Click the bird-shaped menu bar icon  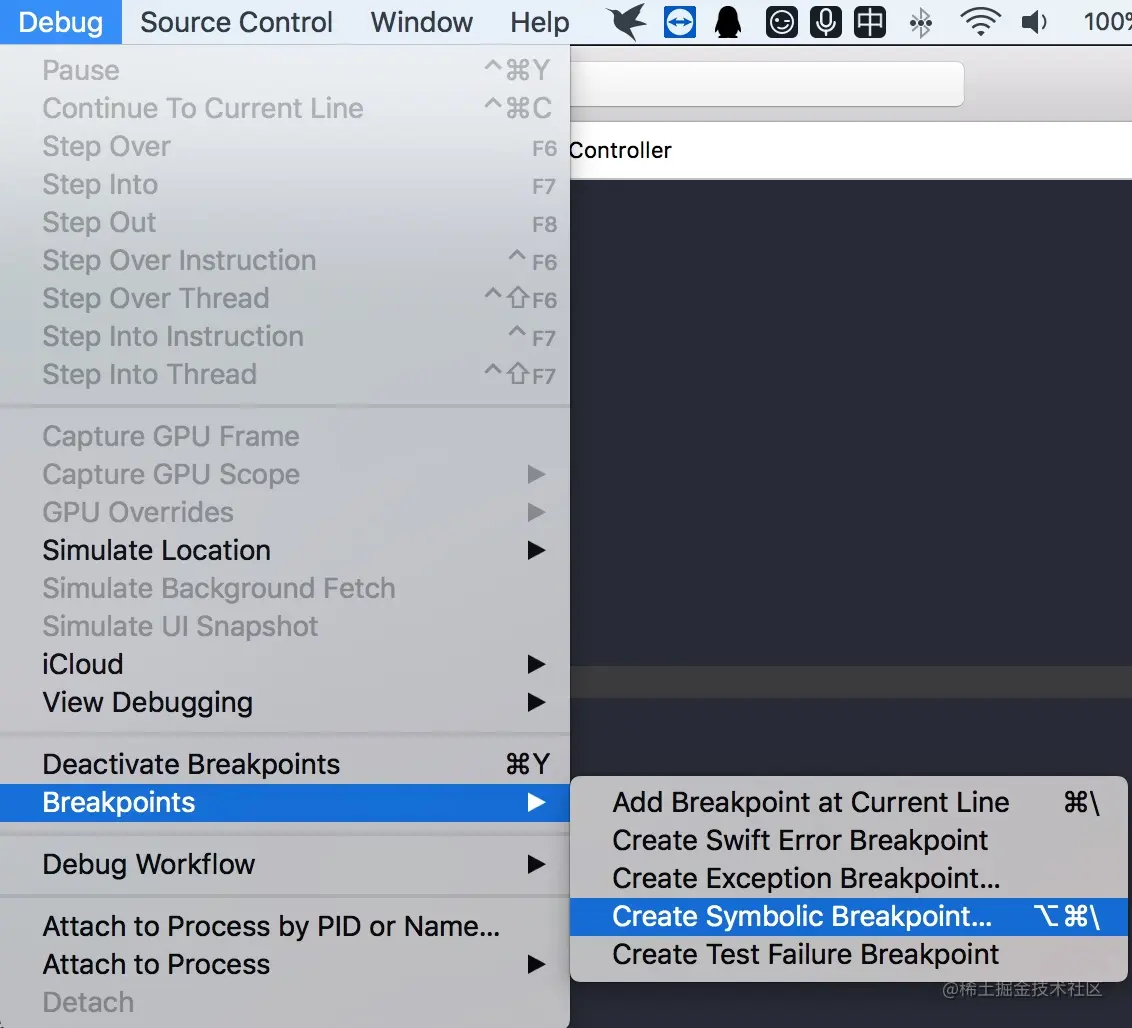(626, 22)
